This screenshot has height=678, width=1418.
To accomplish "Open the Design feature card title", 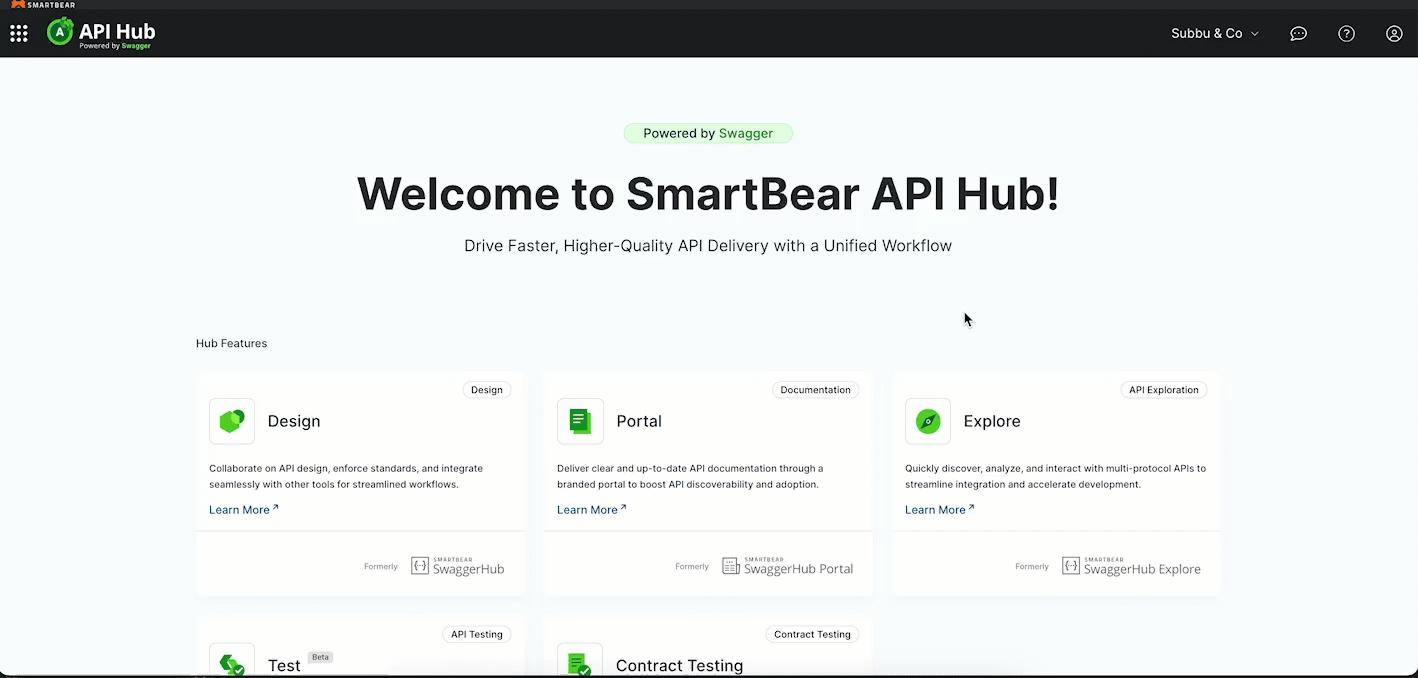I will pos(294,421).
